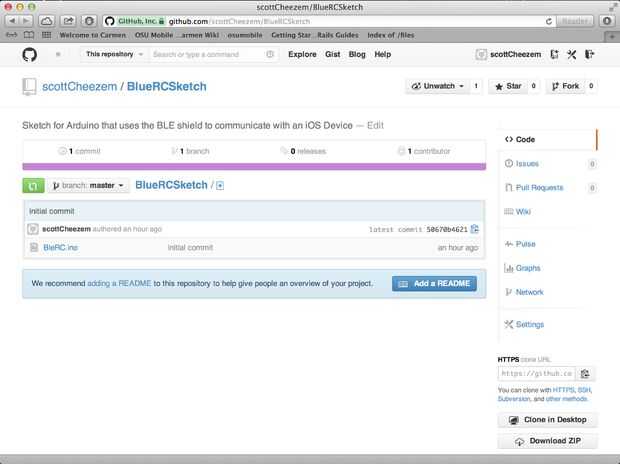Click the compare and review green button
Image resolution: width=620 pixels, height=464 pixels.
(x=33, y=186)
